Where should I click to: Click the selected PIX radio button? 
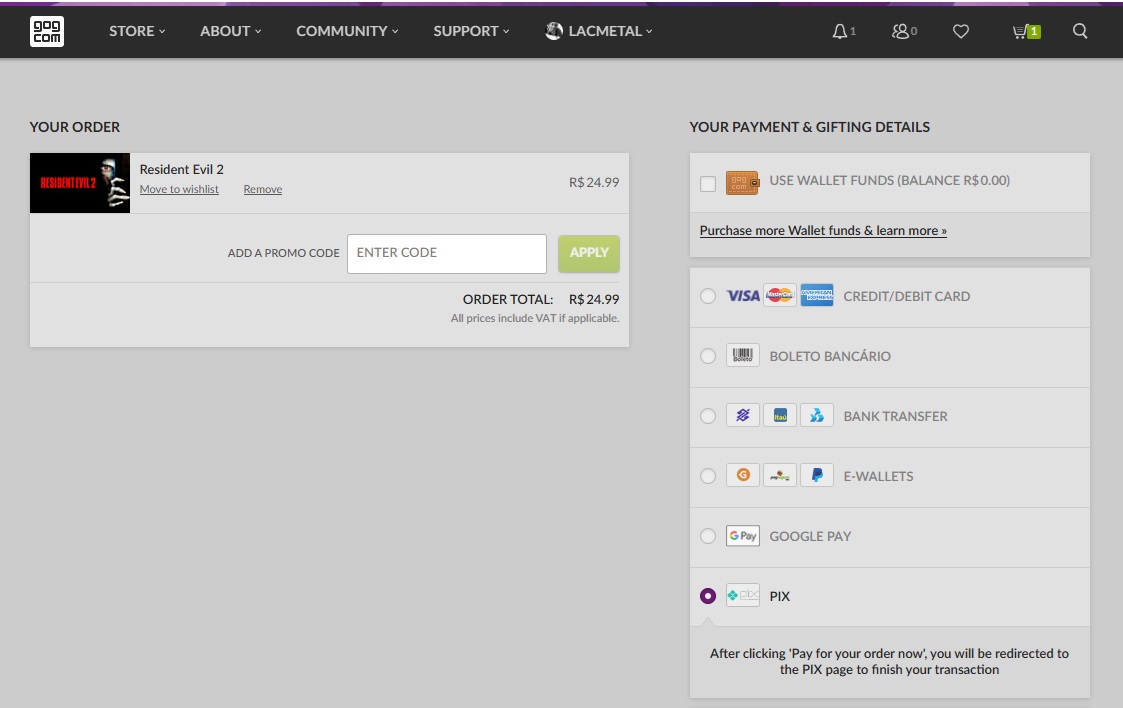point(708,596)
